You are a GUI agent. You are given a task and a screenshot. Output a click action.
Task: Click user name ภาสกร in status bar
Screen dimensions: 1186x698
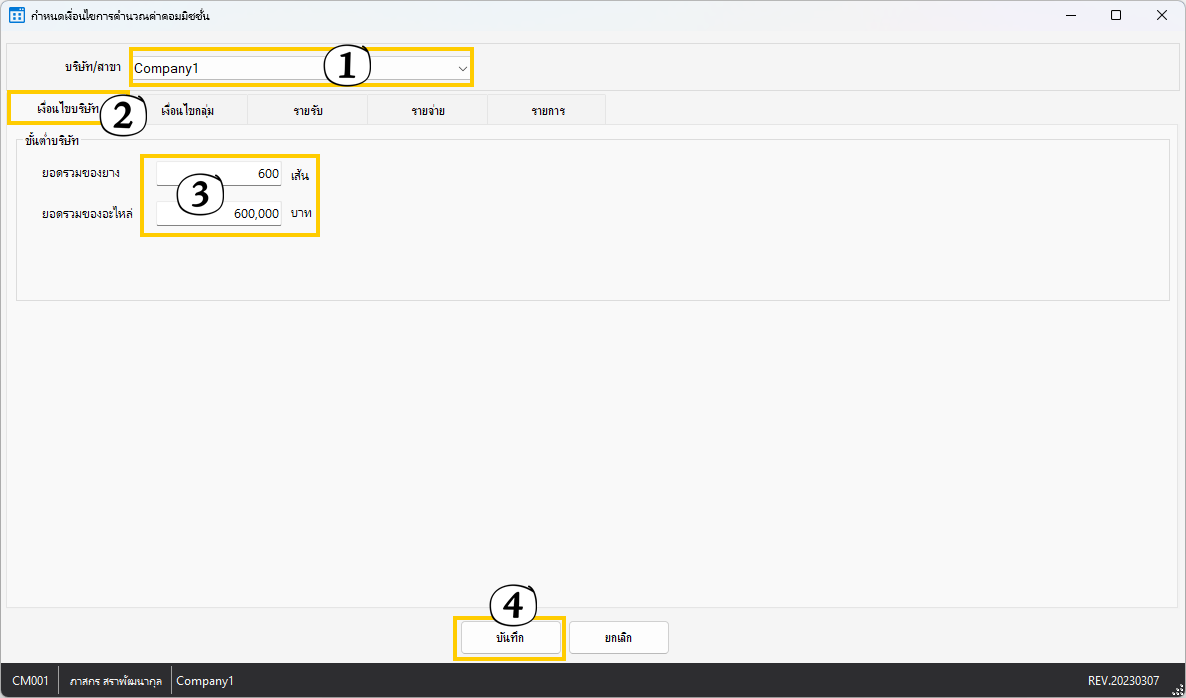[115, 681]
